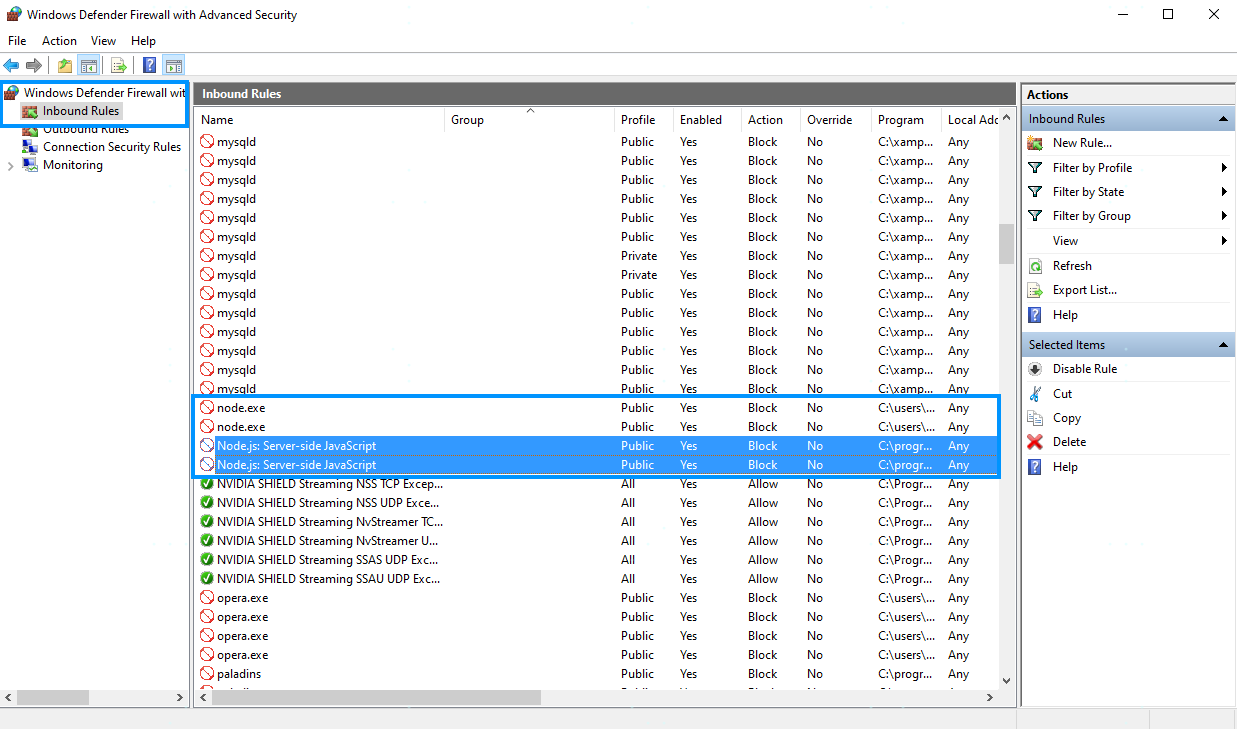Select Inbound Rules in the tree

pos(81,111)
